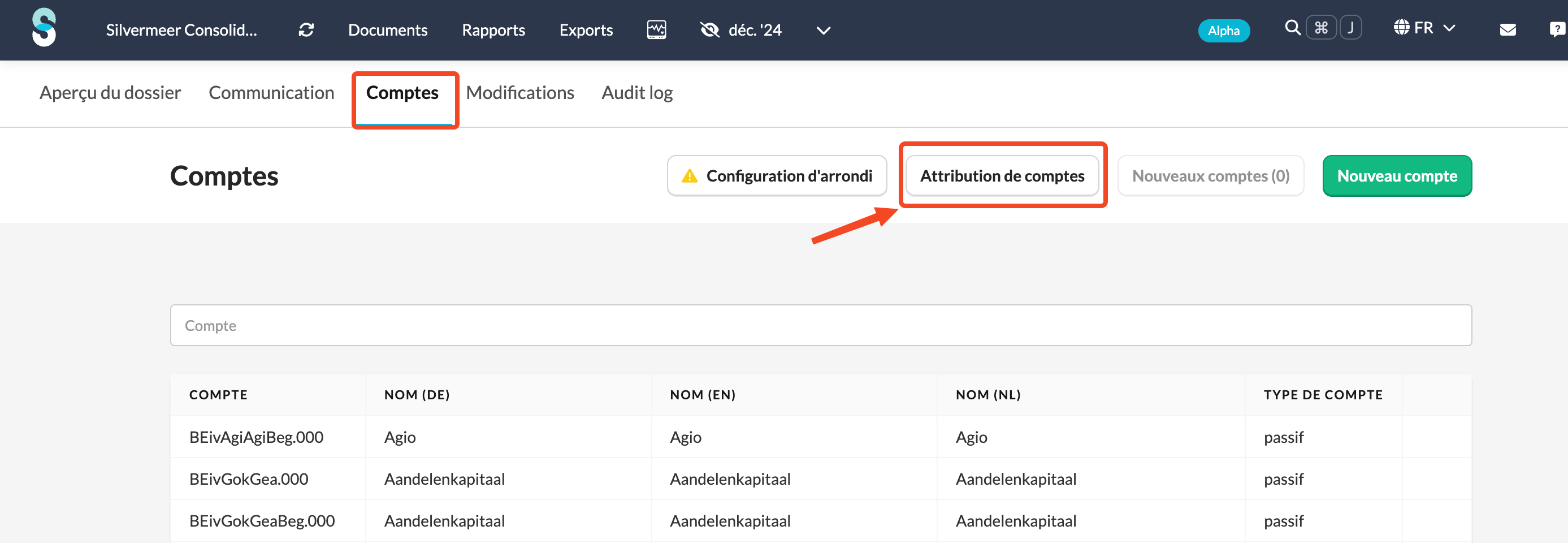Click NOM (NL) Aandelenkapitaal in BEivGokGea.000 row

click(x=1016, y=479)
